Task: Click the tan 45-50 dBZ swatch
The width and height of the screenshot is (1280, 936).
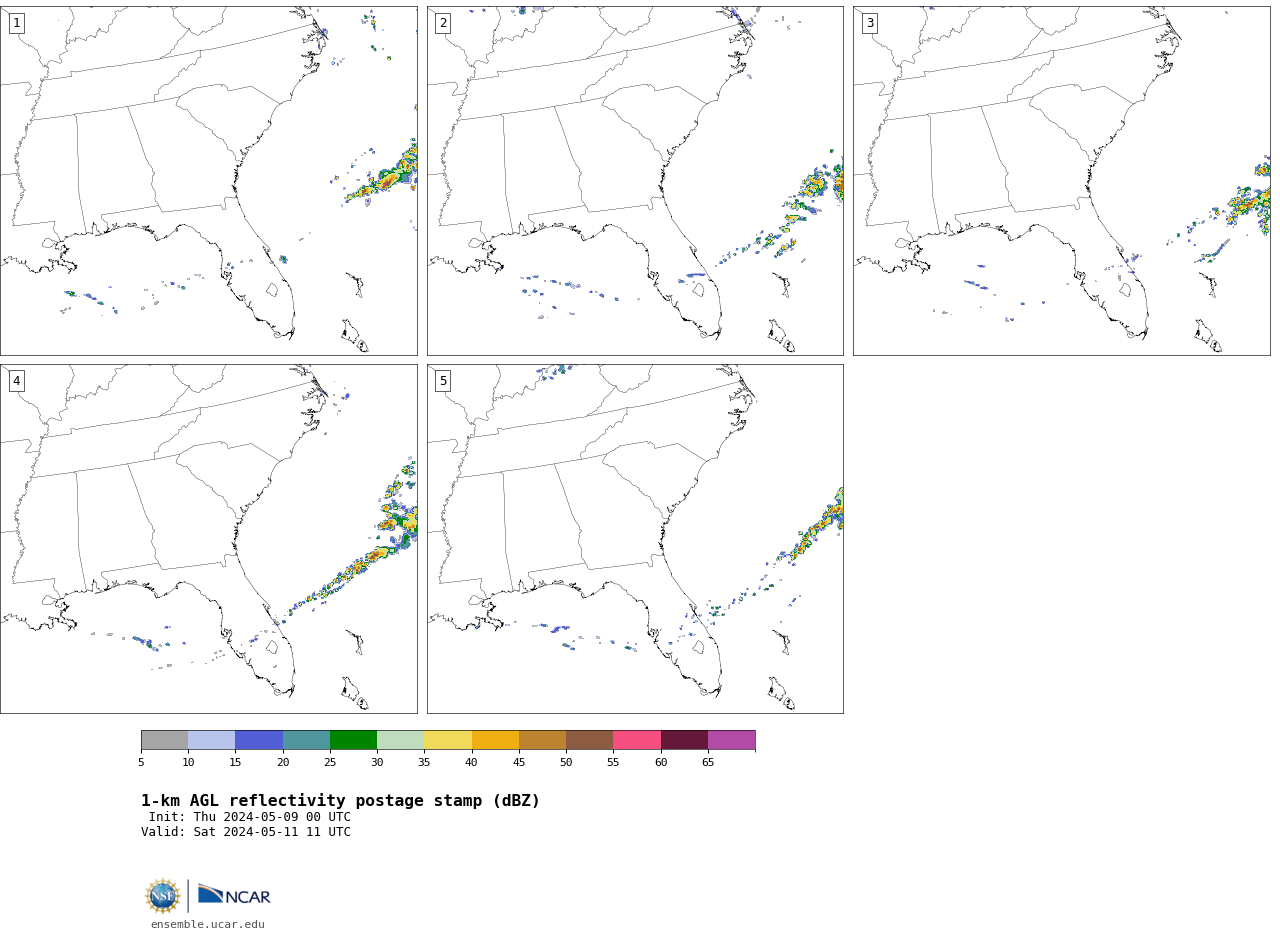Action: (x=542, y=740)
